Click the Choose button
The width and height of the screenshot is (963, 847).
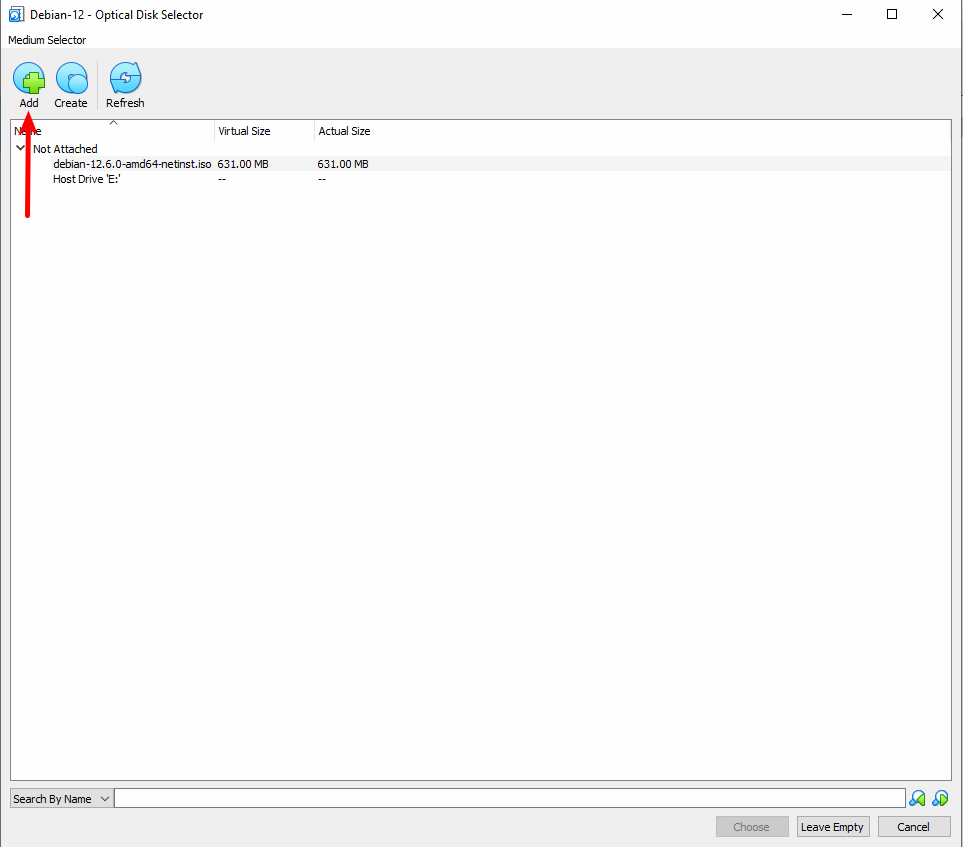pyautogui.click(x=751, y=827)
